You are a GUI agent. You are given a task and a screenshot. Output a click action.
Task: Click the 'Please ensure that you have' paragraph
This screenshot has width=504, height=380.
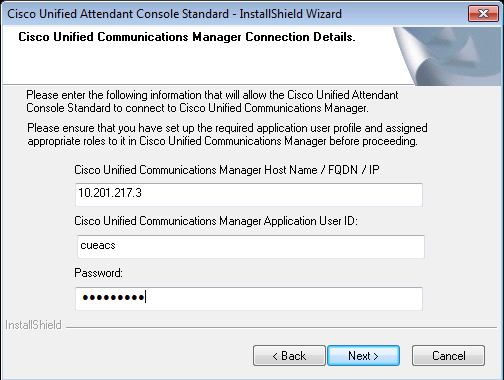click(x=227, y=135)
